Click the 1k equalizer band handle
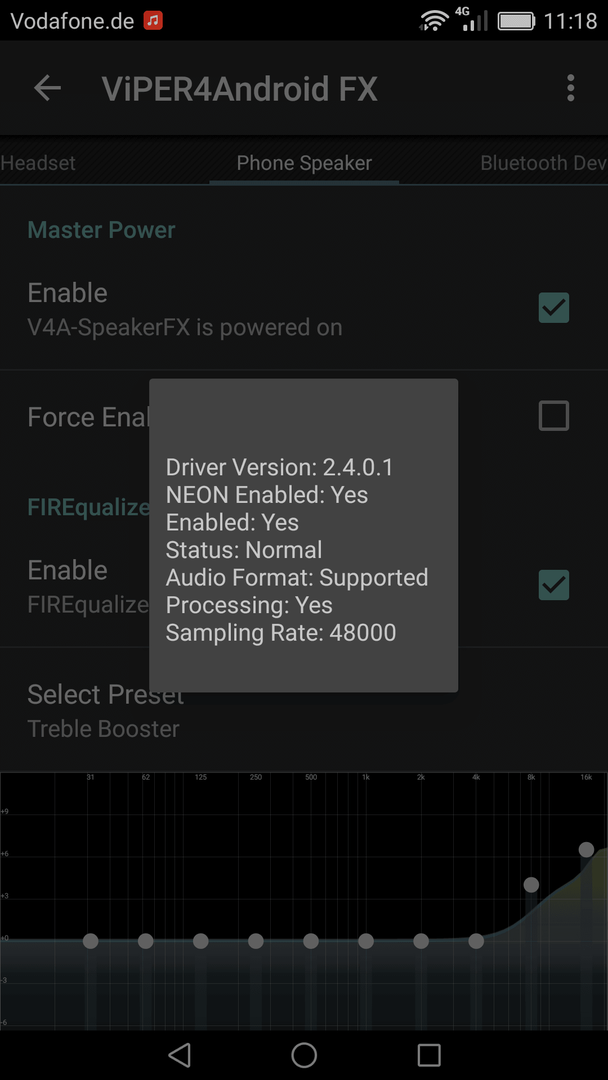 [366, 941]
